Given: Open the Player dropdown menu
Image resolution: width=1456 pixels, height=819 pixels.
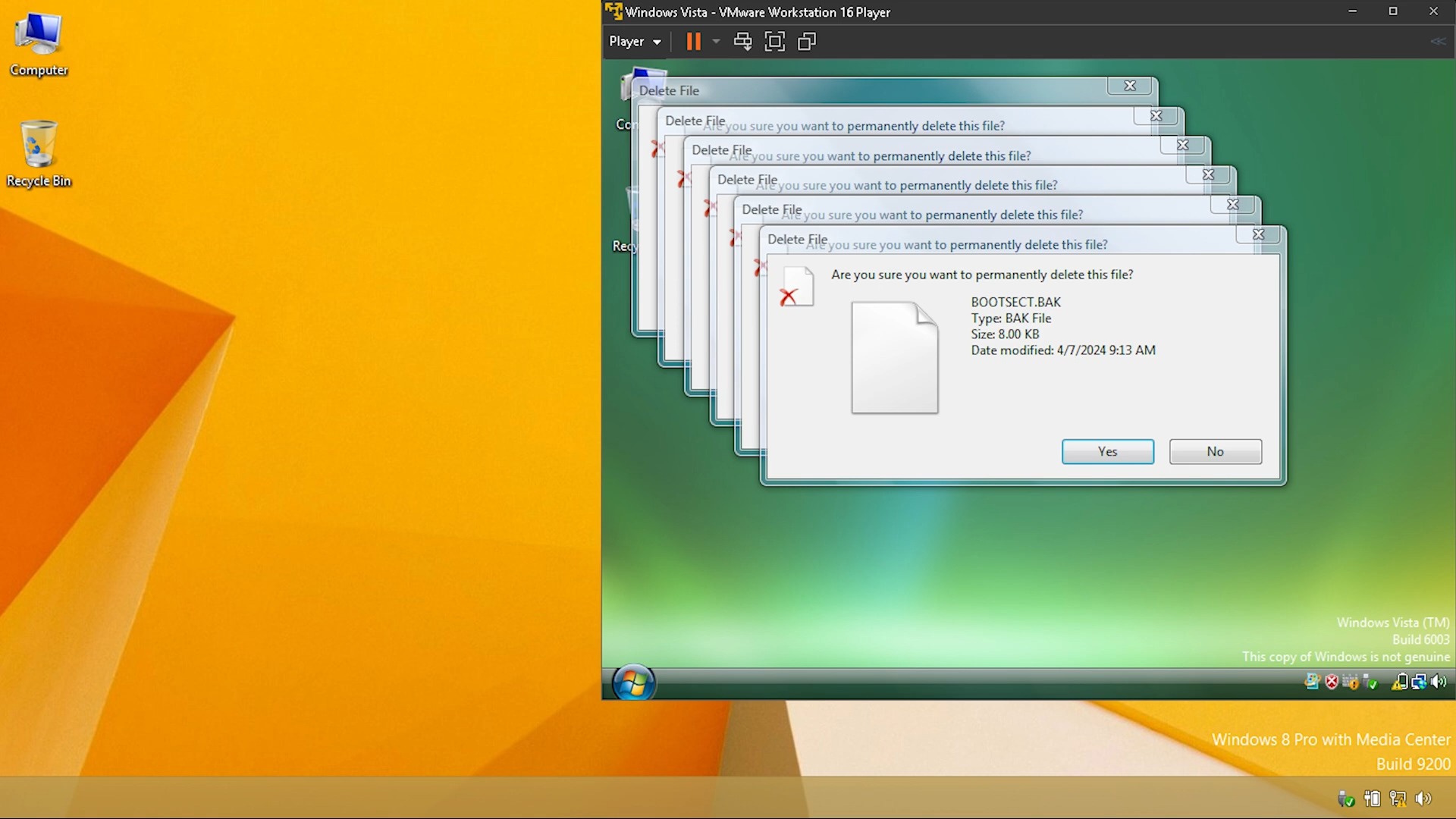Looking at the screenshot, I should 635,42.
